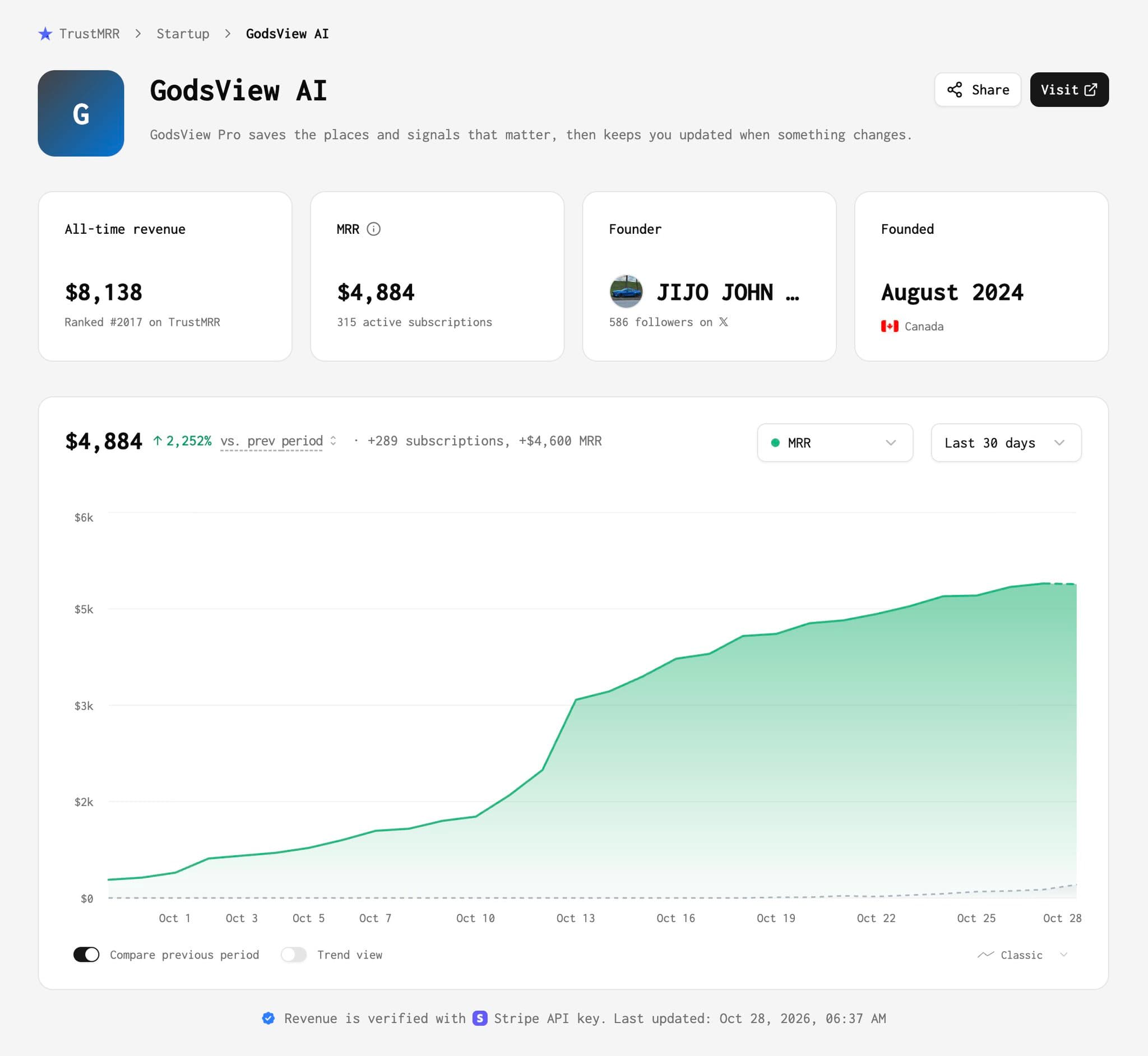Share this startup page
Image resolution: width=1148 pixels, height=1056 pixels.
click(978, 90)
